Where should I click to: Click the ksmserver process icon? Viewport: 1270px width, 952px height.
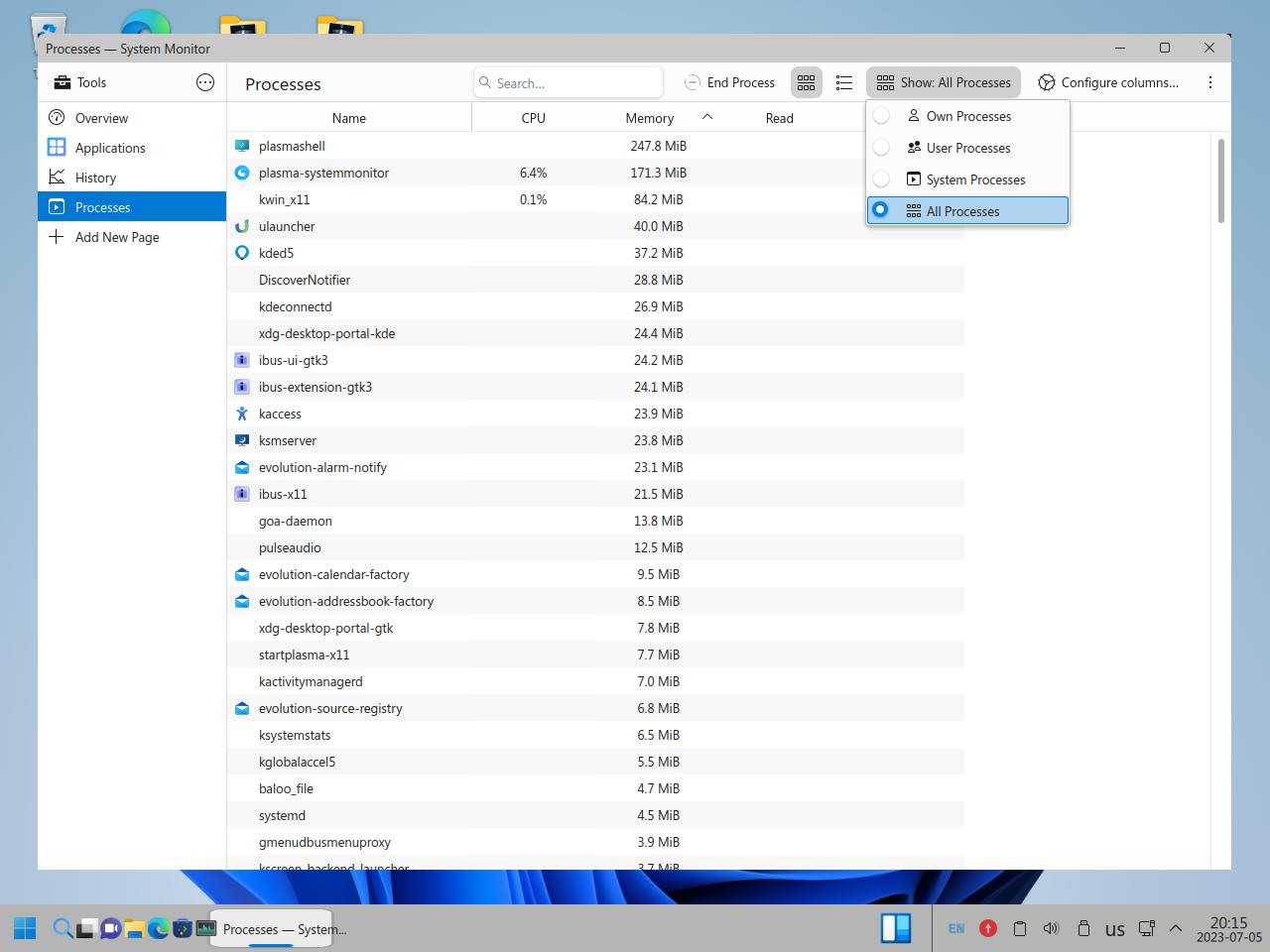coord(241,440)
